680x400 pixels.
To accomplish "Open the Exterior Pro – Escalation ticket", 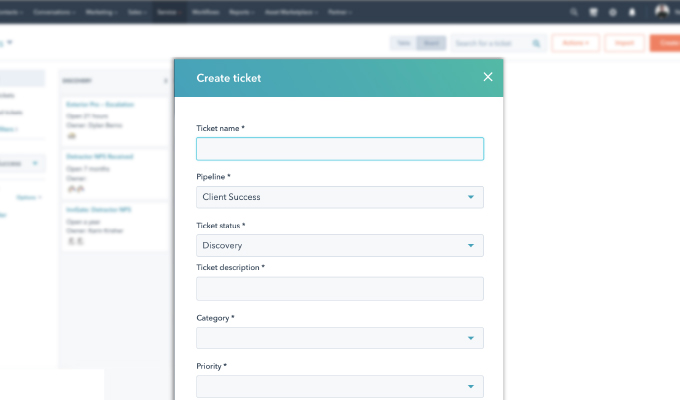I will pyautogui.click(x=100, y=104).
